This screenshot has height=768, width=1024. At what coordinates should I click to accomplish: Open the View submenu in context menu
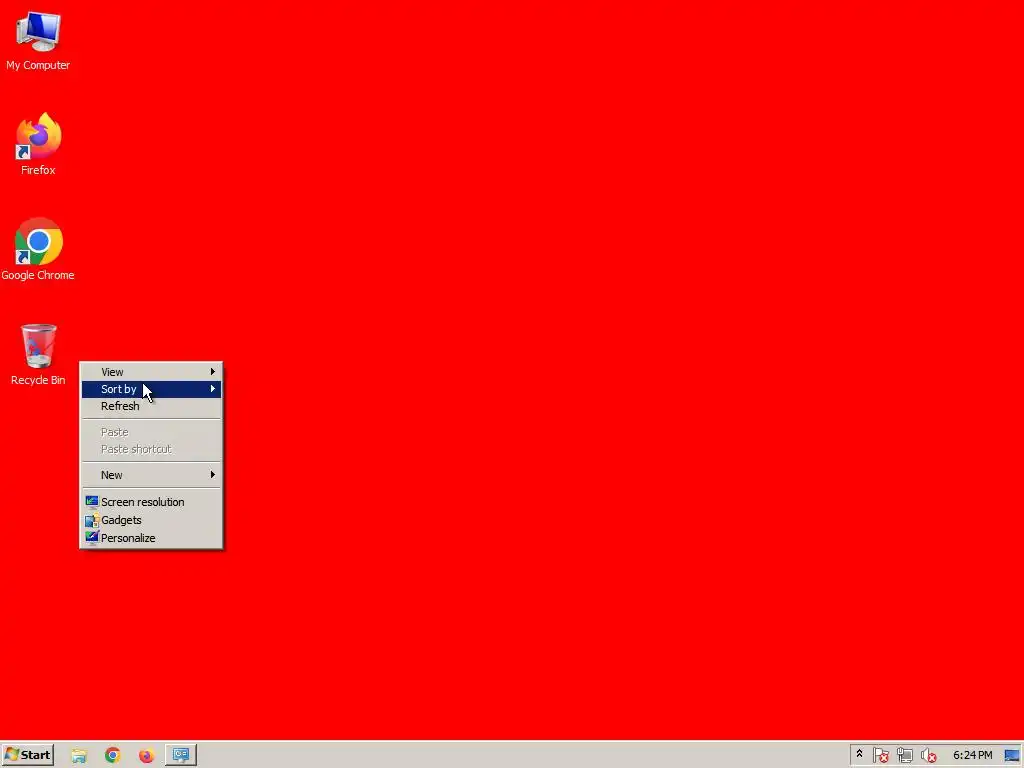(151, 372)
